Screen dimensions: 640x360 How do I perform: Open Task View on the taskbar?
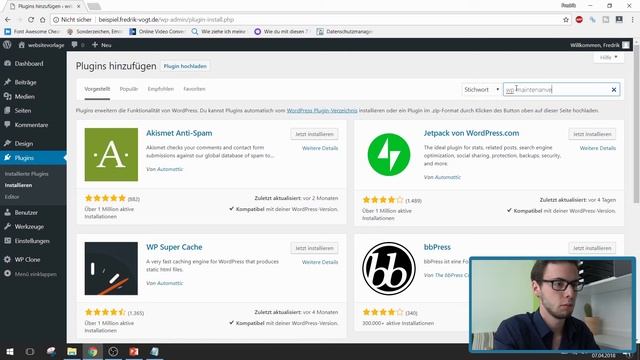point(30,351)
